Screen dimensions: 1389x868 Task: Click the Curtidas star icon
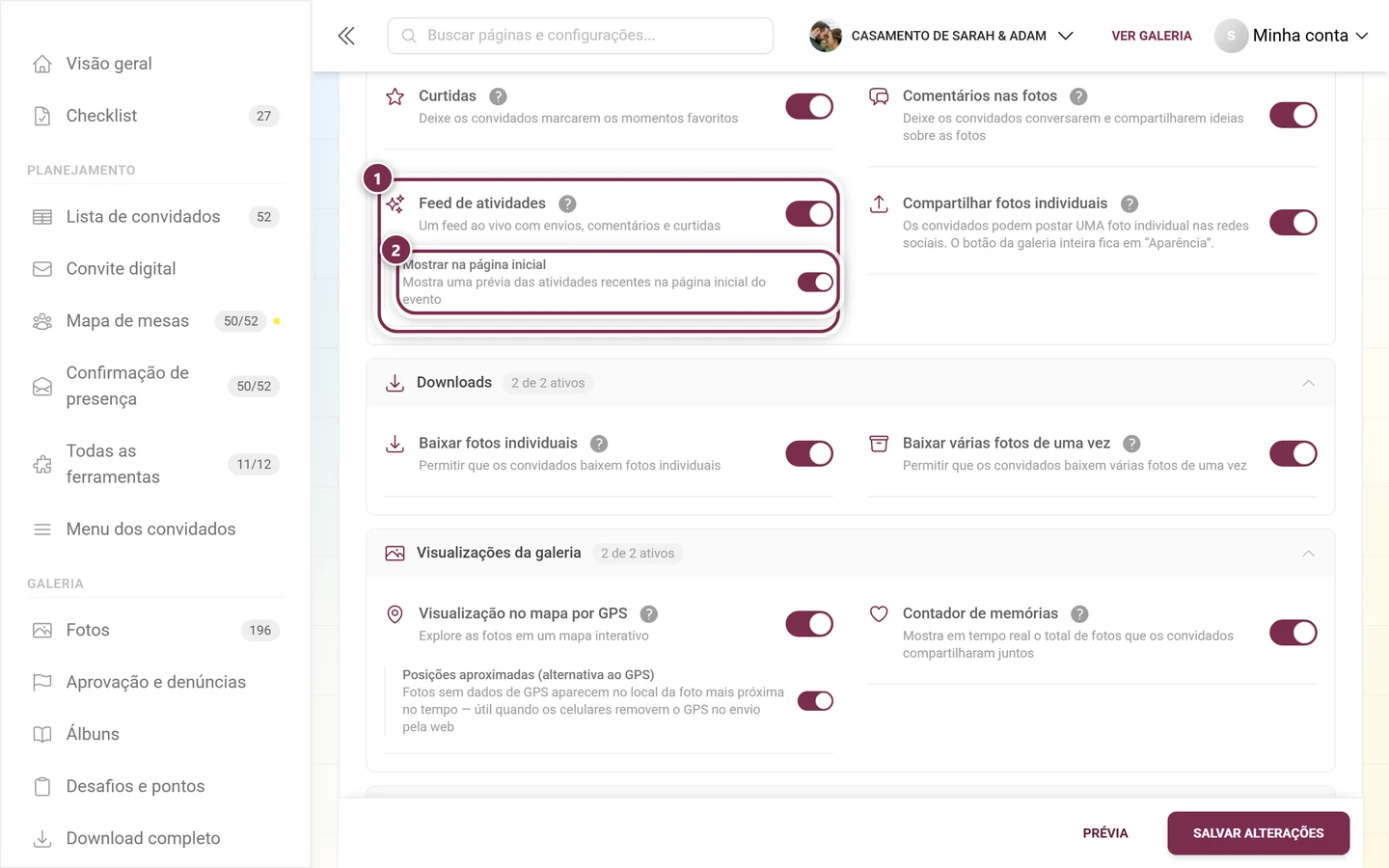tap(395, 96)
